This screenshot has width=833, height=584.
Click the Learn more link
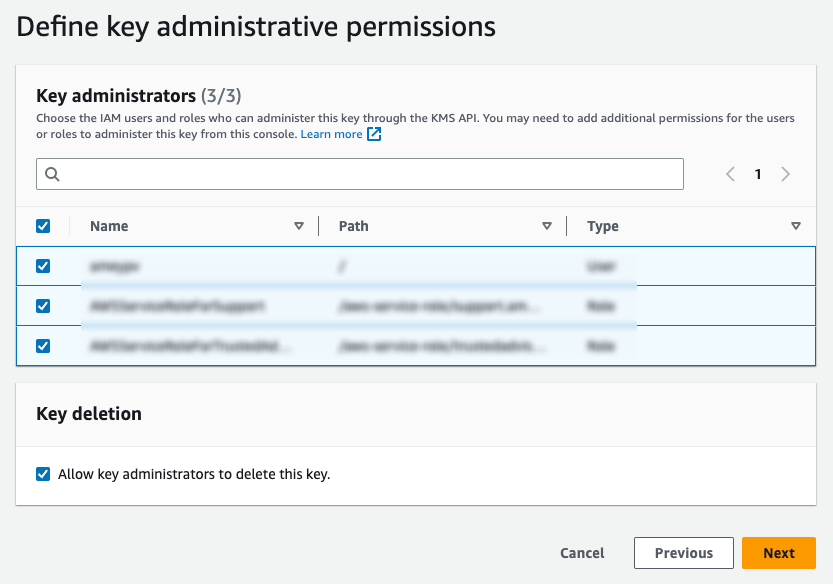click(332, 134)
